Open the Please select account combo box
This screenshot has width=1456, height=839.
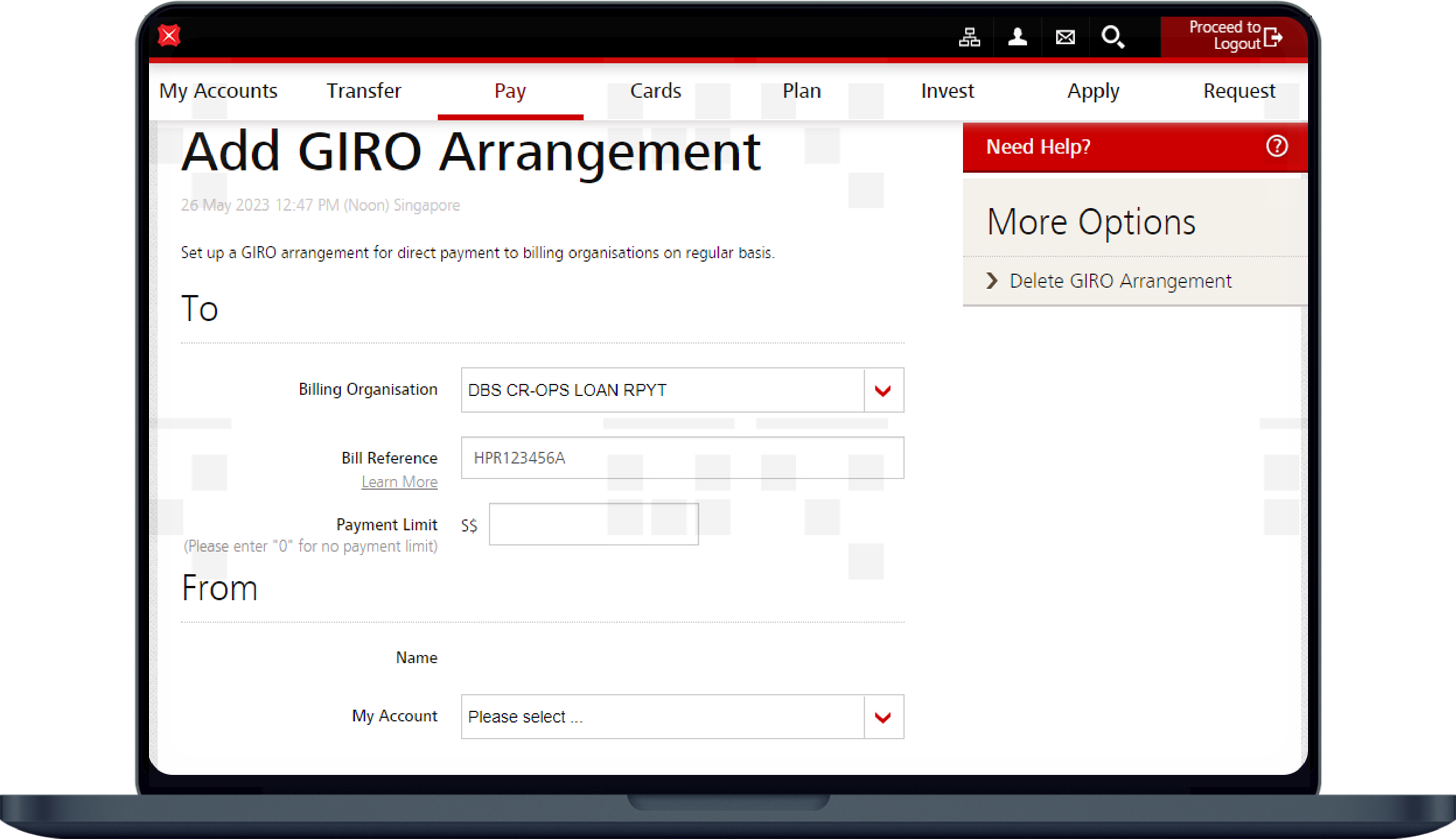coord(662,717)
